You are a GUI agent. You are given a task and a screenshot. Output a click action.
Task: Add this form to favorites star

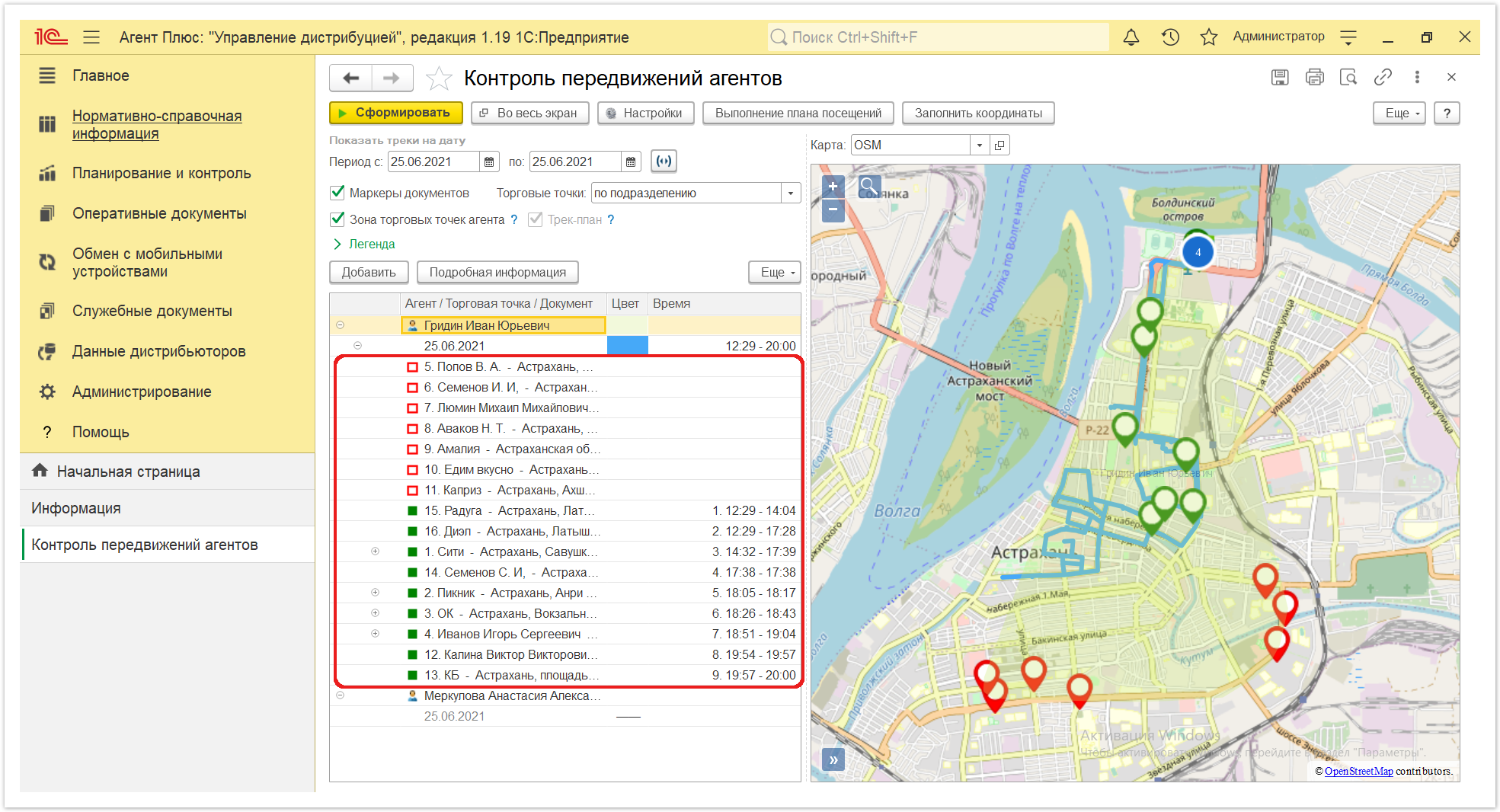pos(439,78)
